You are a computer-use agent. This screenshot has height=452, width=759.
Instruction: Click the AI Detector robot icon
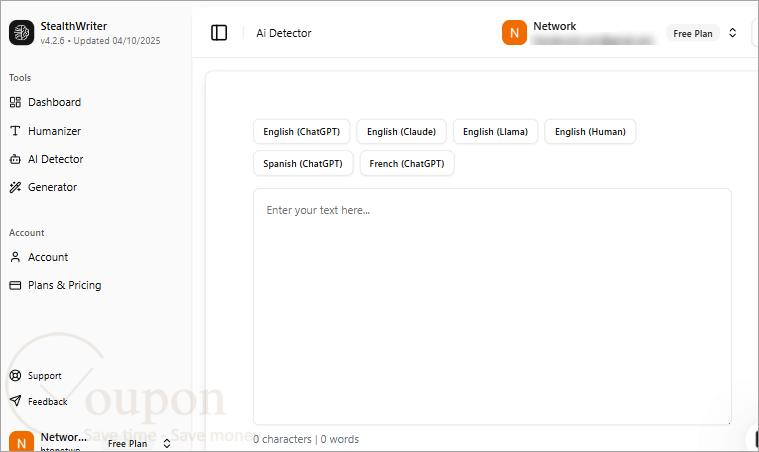coord(15,159)
